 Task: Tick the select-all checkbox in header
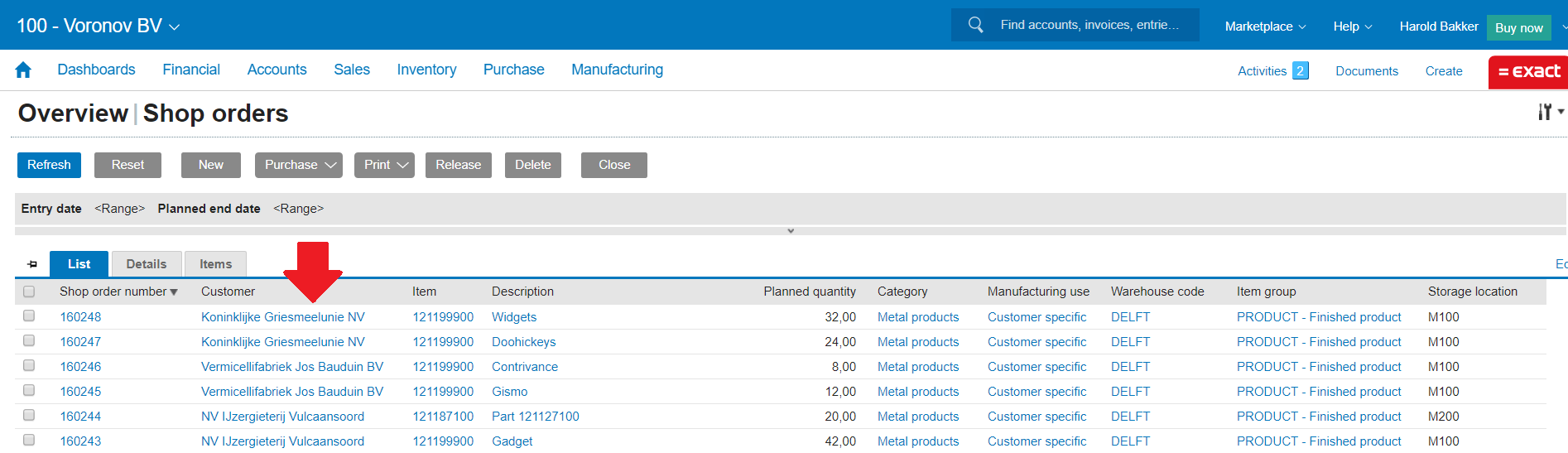pos(29,292)
